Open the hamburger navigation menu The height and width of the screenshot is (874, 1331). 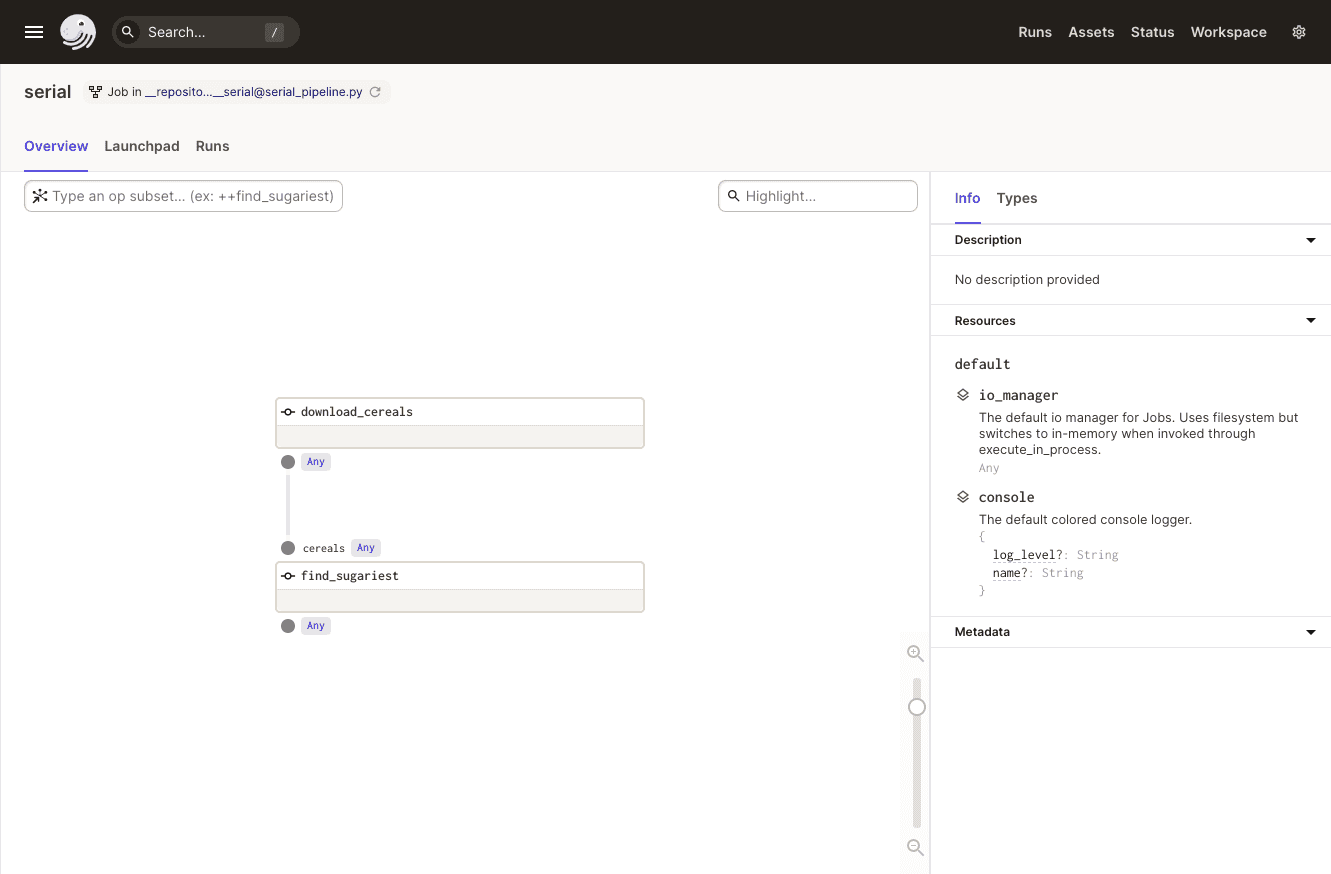pos(34,32)
